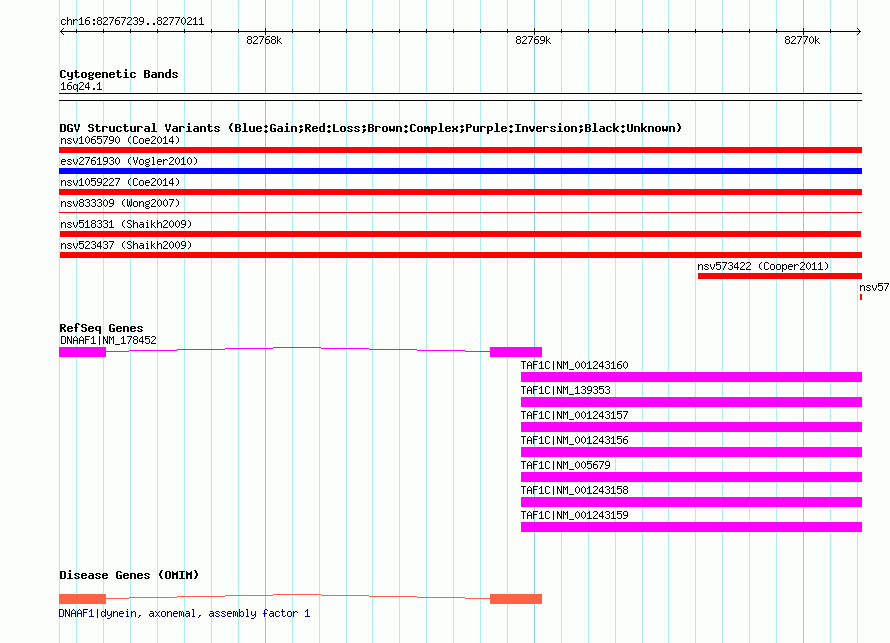Open the TAF1C|NM_005679 transcript label
890x643 pixels.
tap(565, 465)
